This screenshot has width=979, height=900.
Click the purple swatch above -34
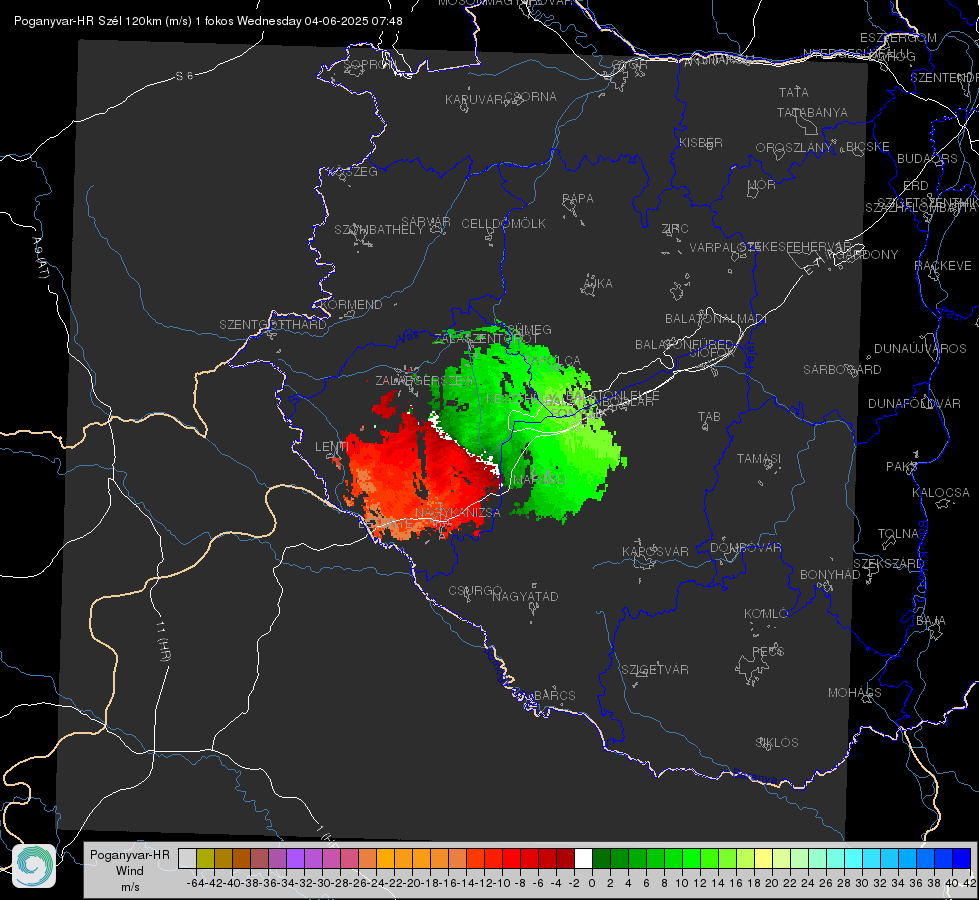point(295,858)
